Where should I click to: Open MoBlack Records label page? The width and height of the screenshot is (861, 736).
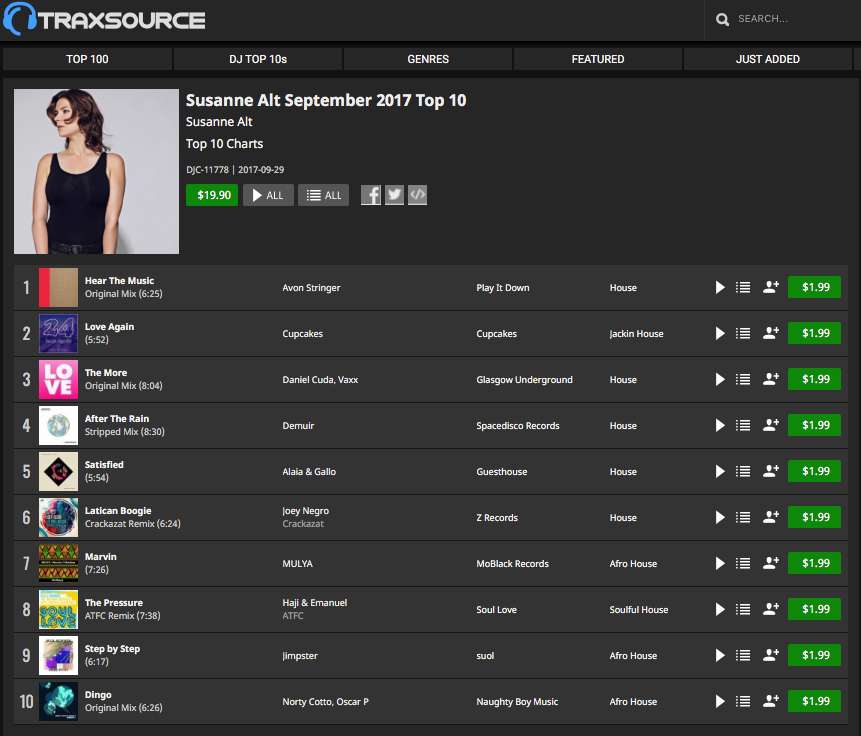tap(512, 564)
